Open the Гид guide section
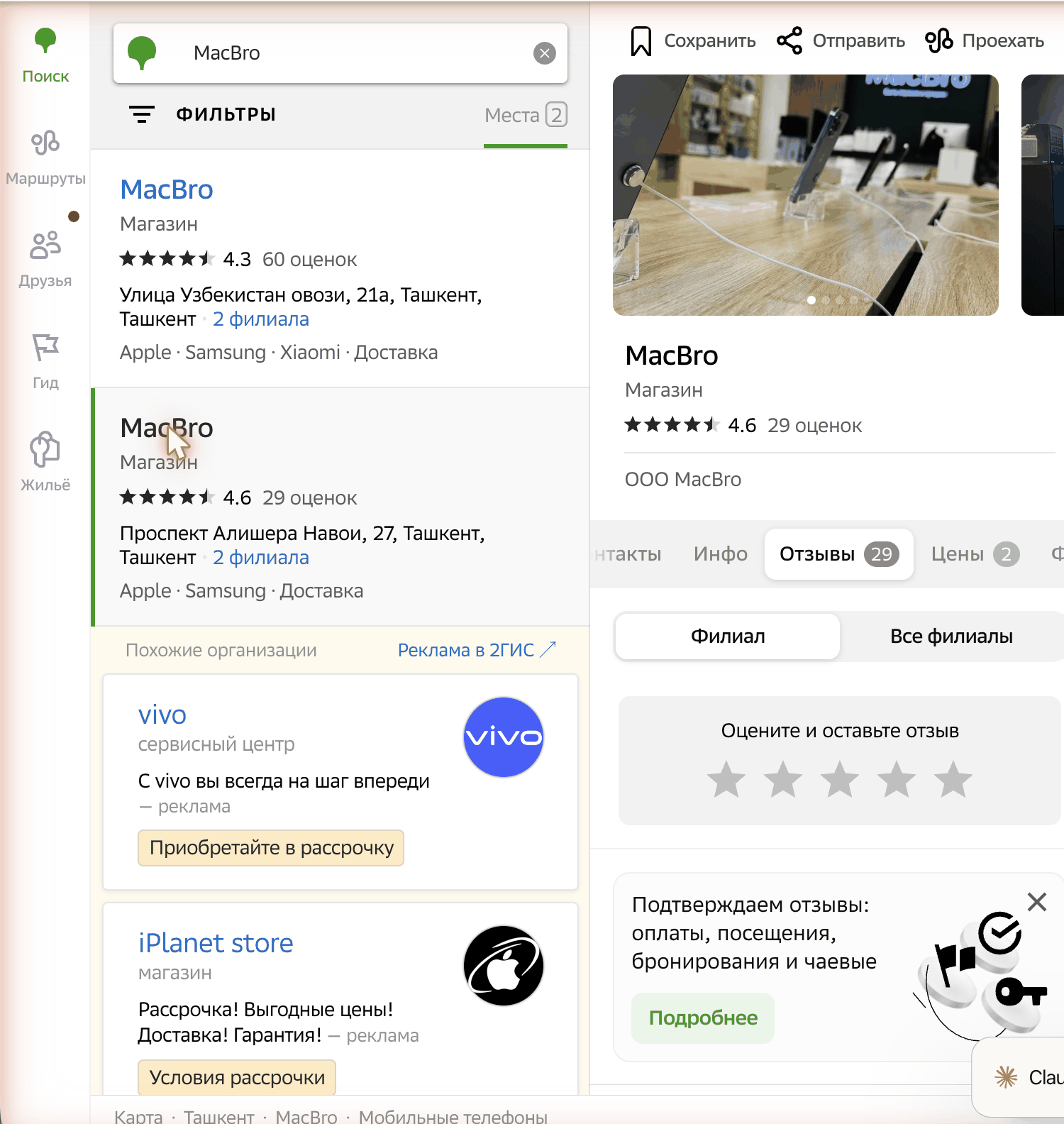1064x1124 pixels. tap(45, 362)
